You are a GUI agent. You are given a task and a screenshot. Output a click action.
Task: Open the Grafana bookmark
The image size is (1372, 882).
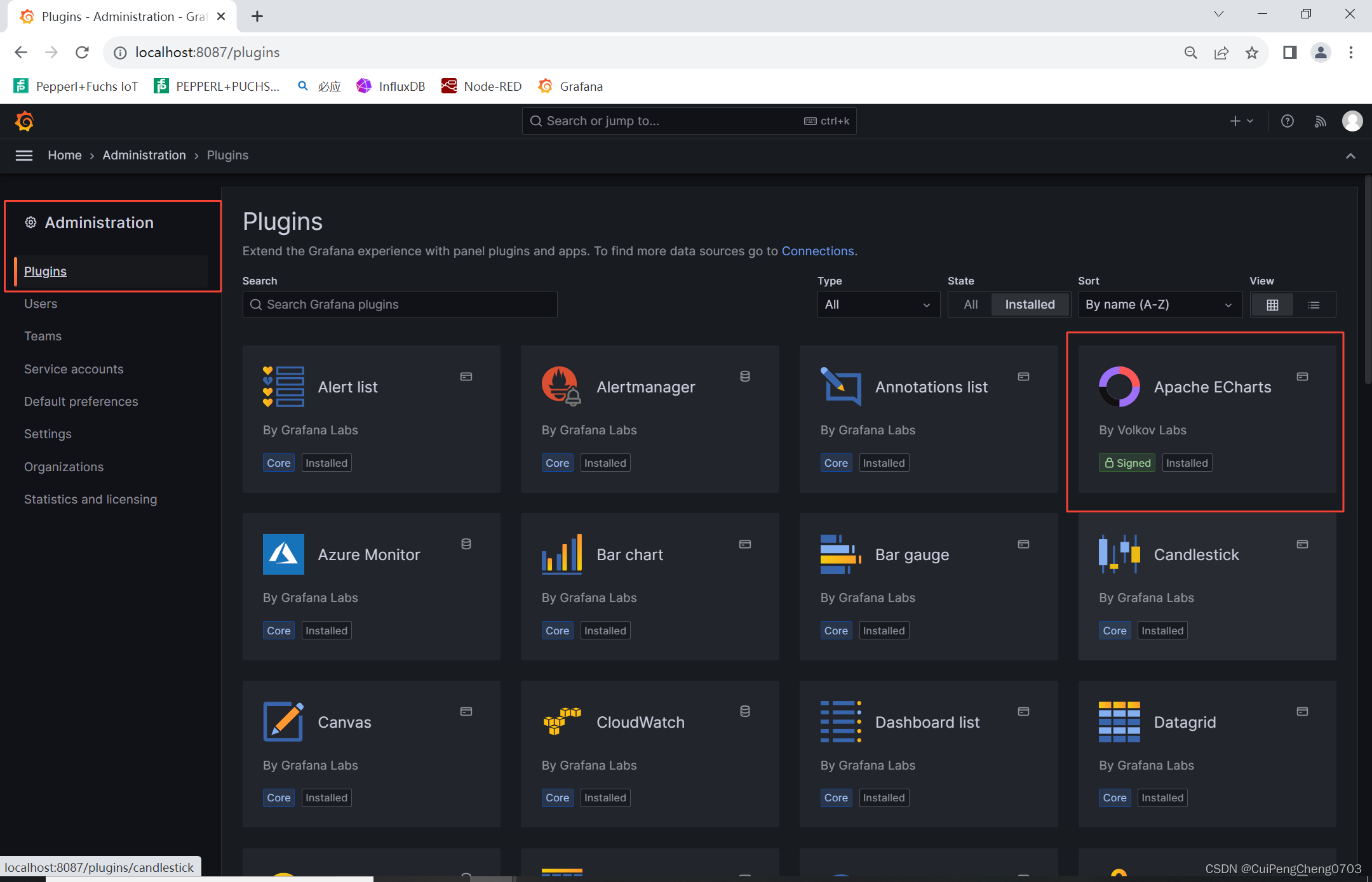(570, 86)
